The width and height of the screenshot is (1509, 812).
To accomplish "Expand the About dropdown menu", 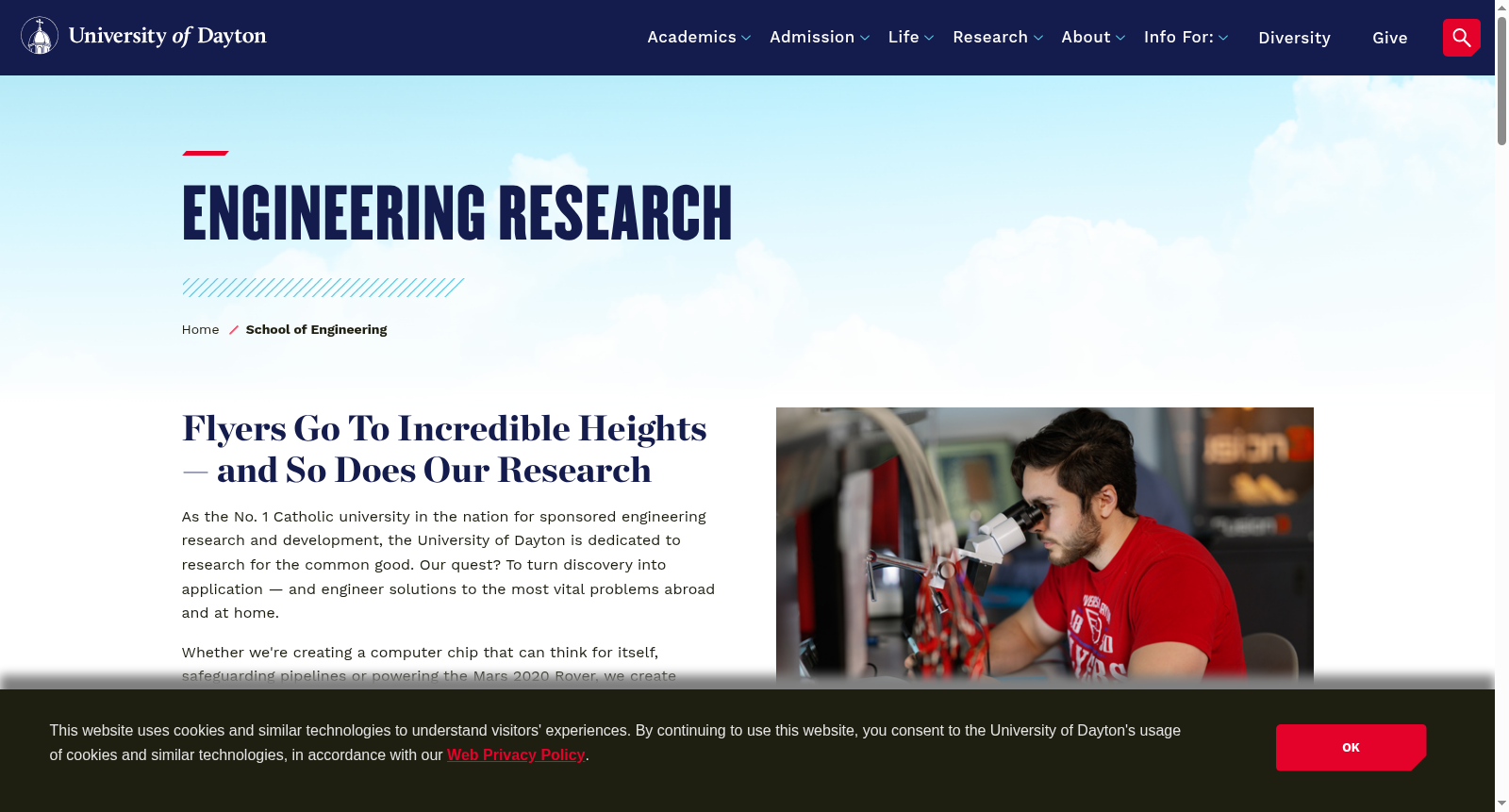I will pos(1093,38).
